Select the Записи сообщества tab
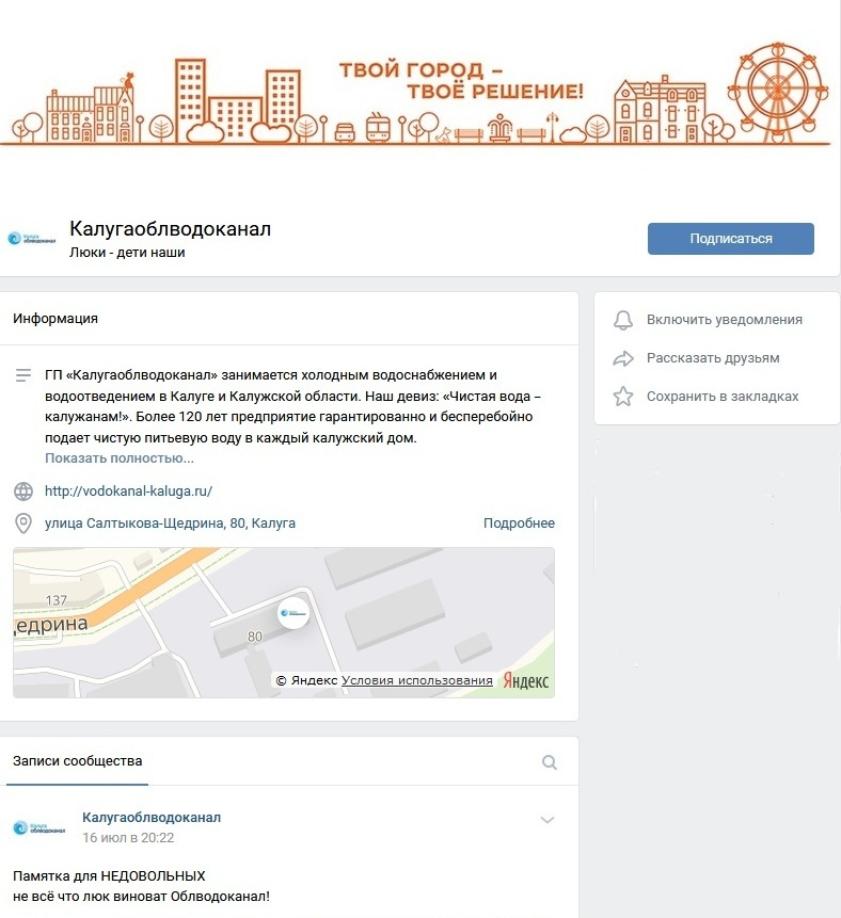This screenshot has width=841, height=918. click(77, 761)
